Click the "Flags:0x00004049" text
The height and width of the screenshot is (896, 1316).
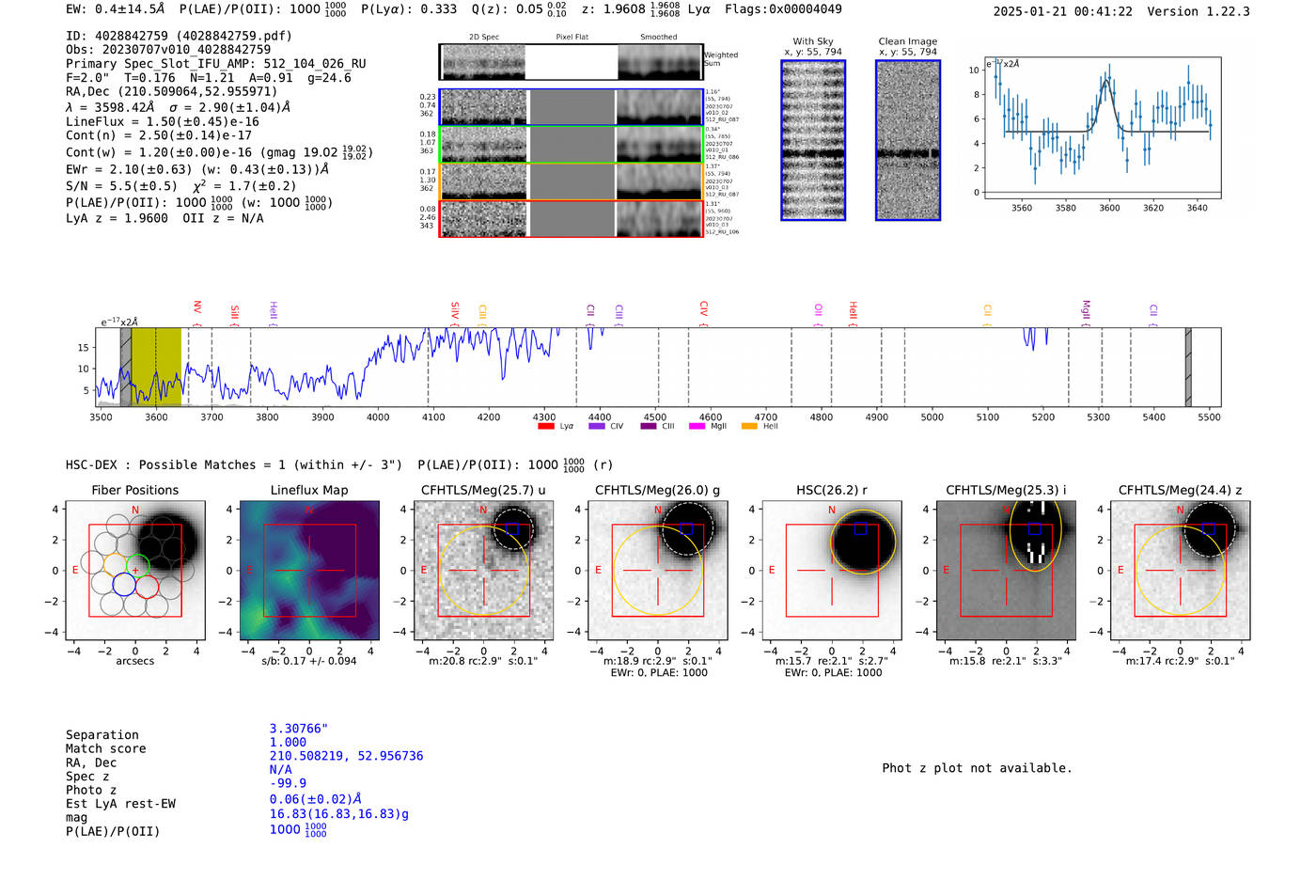tap(783, 9)
